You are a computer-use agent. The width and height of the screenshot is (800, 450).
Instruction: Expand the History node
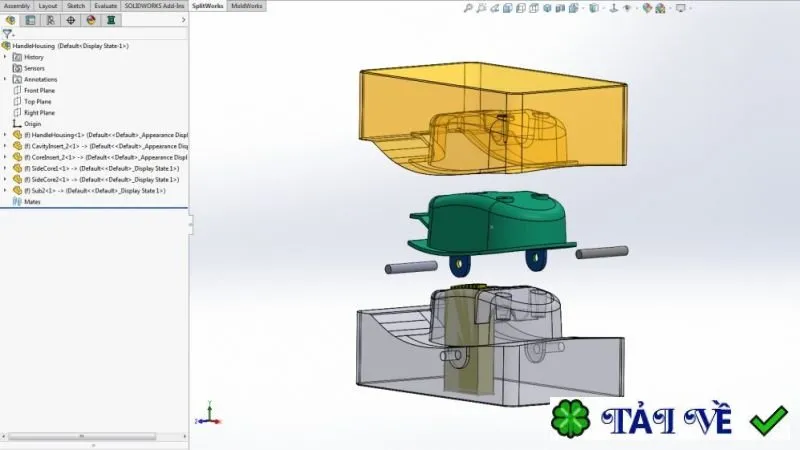pos(5,57)
